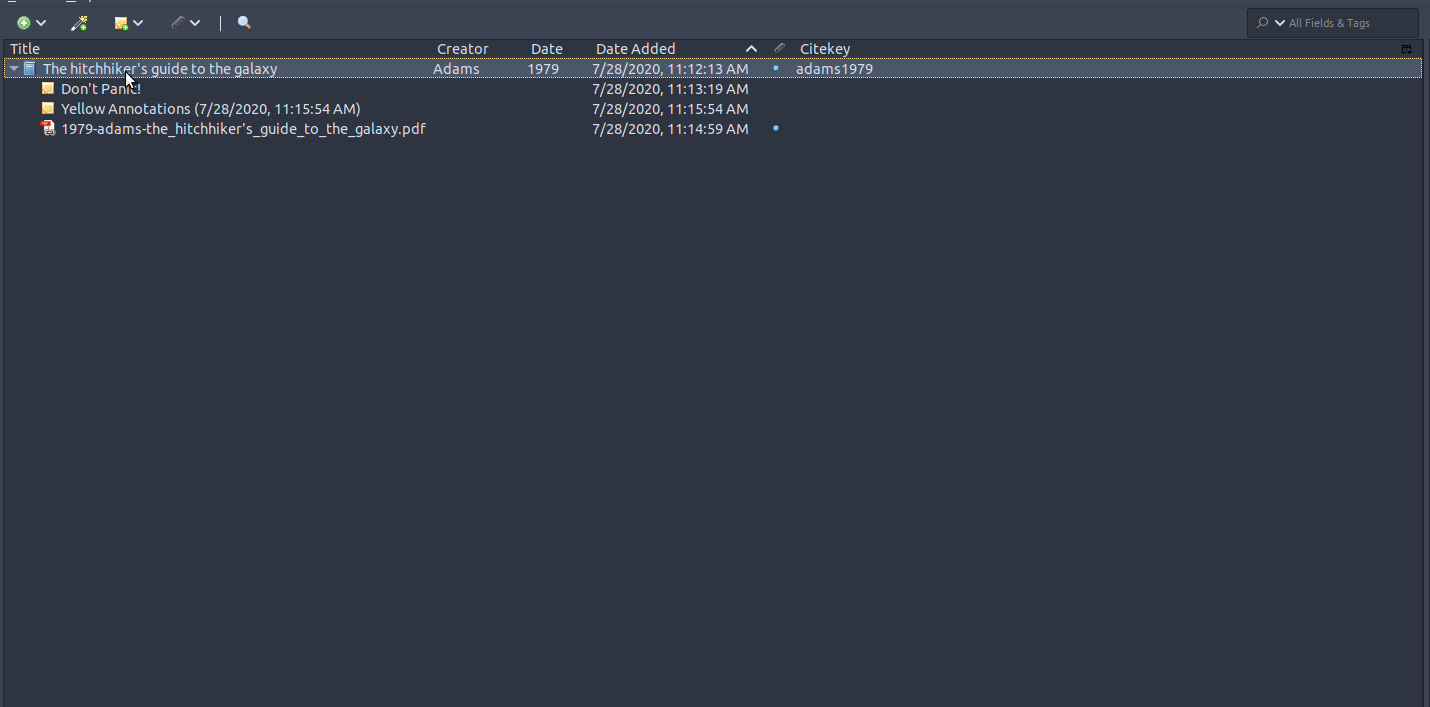Expand the New Item dropdown arrow

[x=41, y=23]
